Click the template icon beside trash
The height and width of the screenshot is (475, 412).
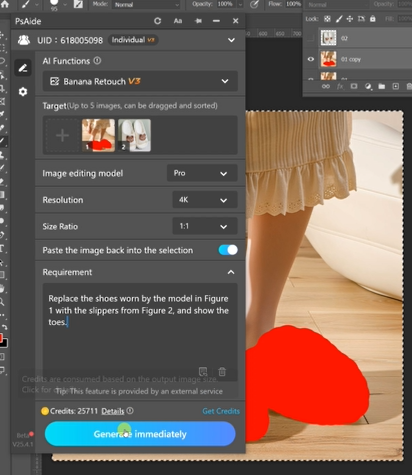(x=203, y=371)
